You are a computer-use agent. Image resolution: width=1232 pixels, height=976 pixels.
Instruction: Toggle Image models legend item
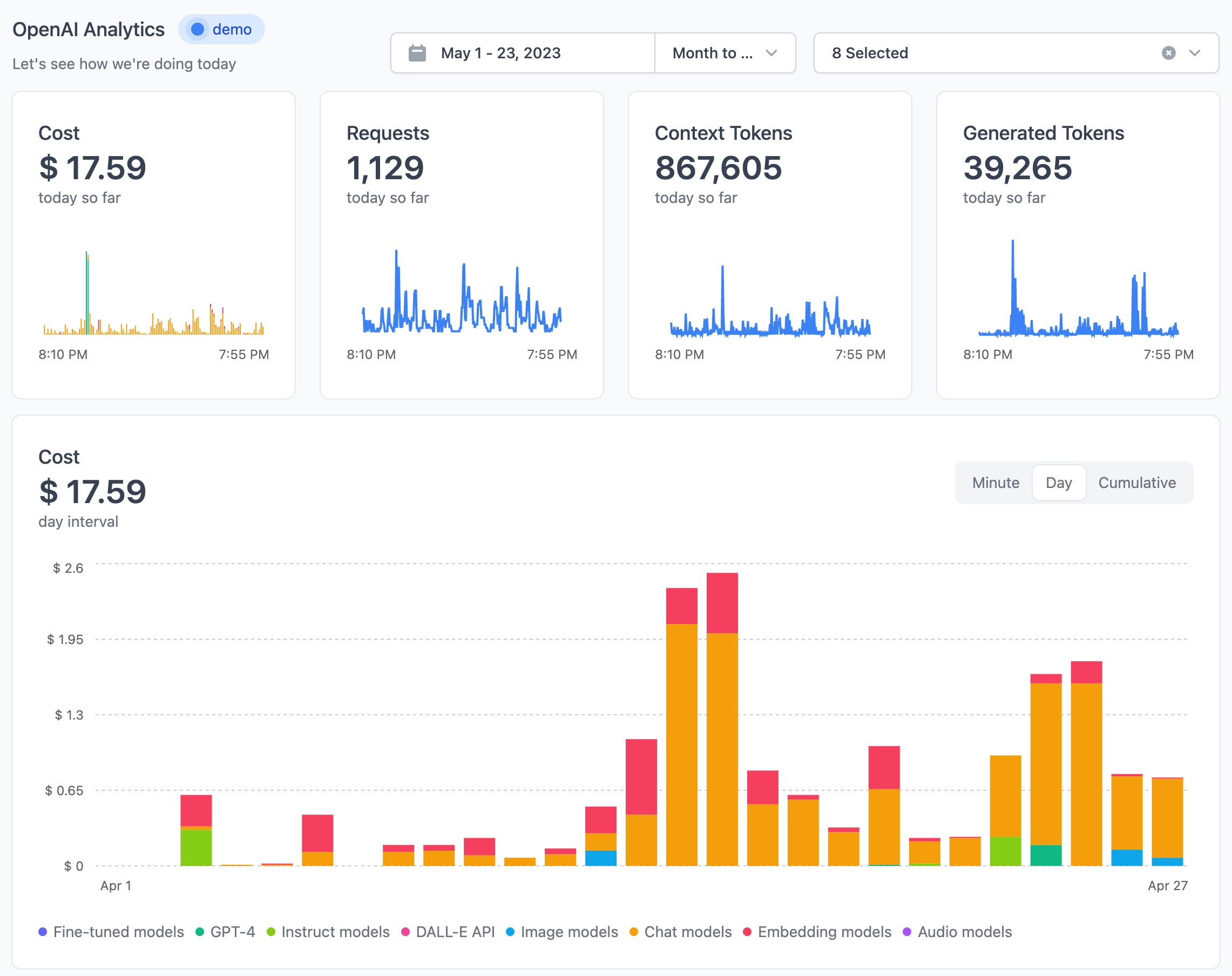pyautogui.click(x=563, y=932)
